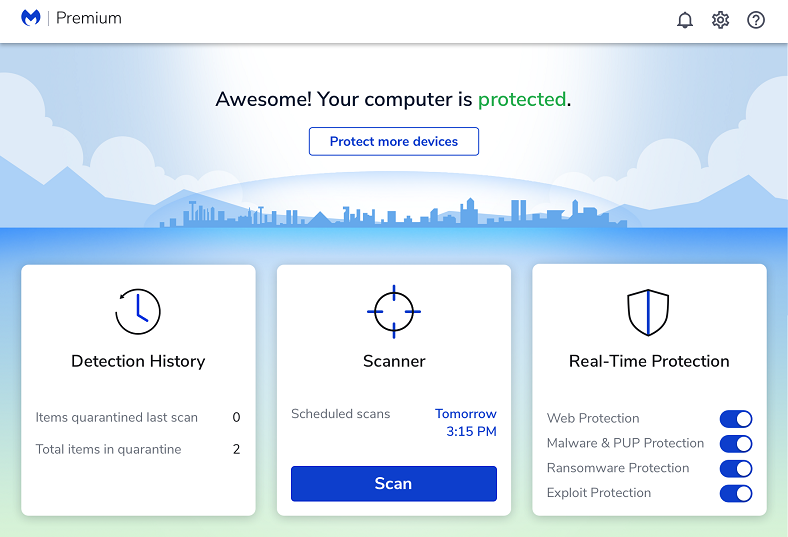788x537 pixels.
Task: Click the Malwarebytes logo icon
Action: 31,19
